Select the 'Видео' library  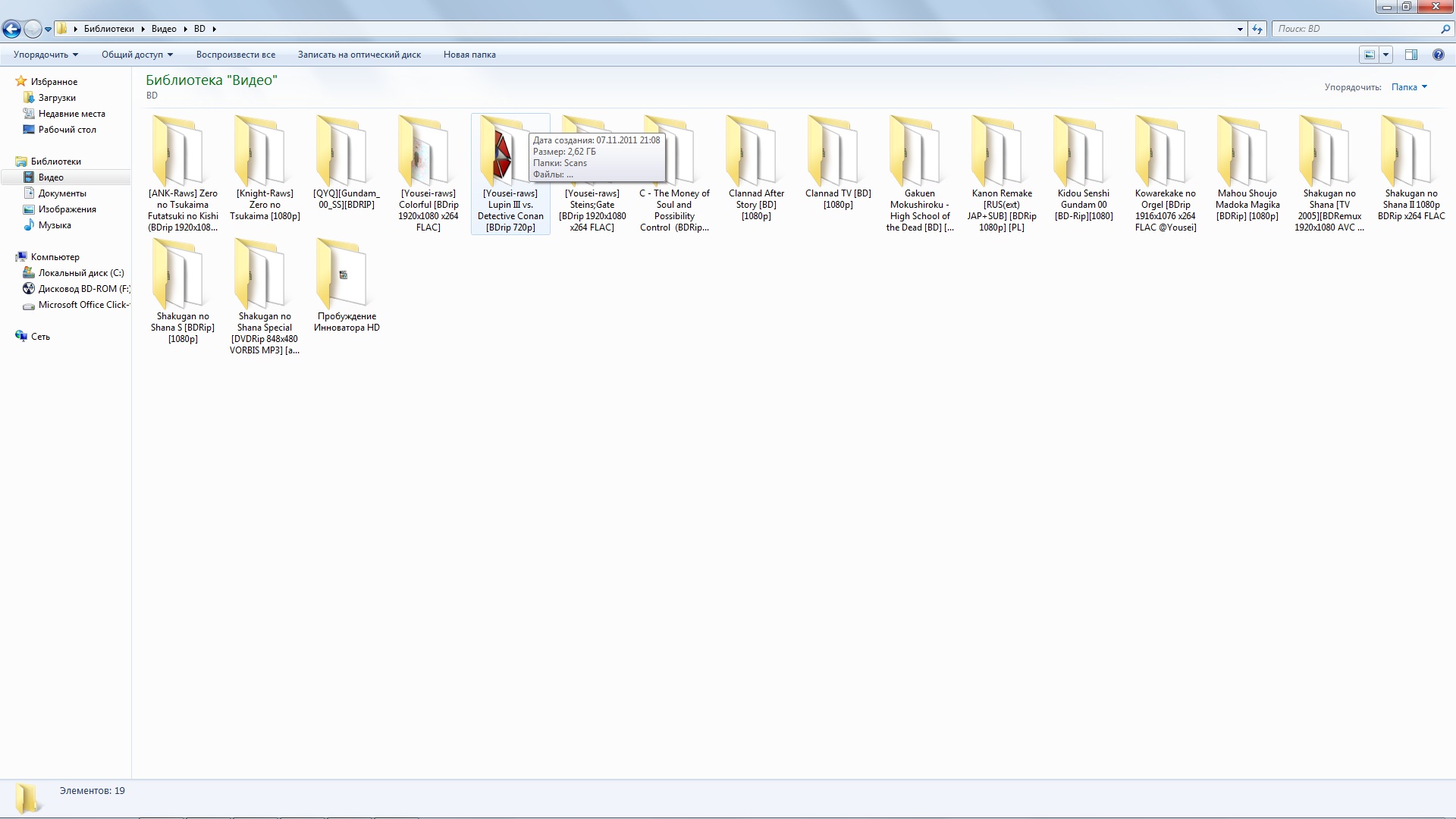tap(51, 177)
